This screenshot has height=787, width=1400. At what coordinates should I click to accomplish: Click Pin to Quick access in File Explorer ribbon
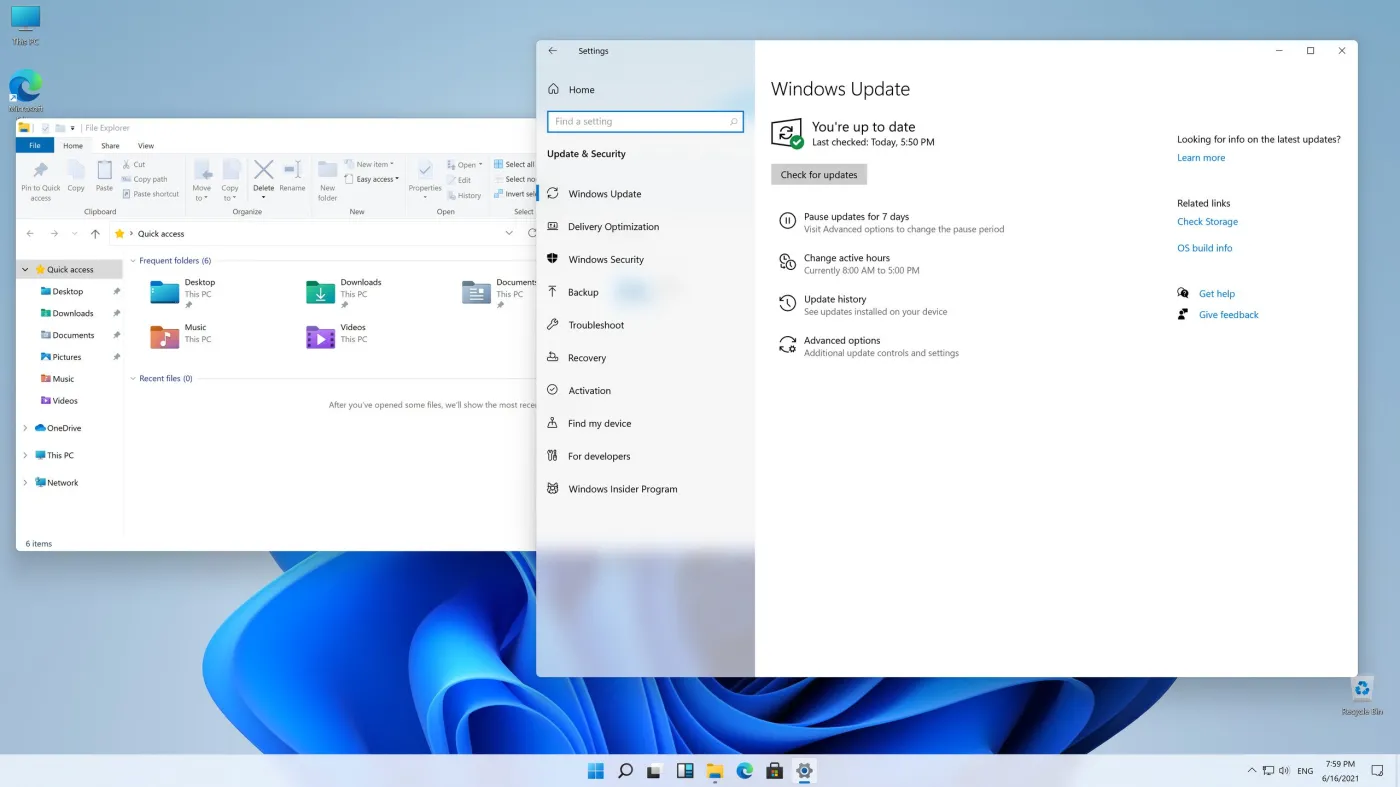point(40,179)
